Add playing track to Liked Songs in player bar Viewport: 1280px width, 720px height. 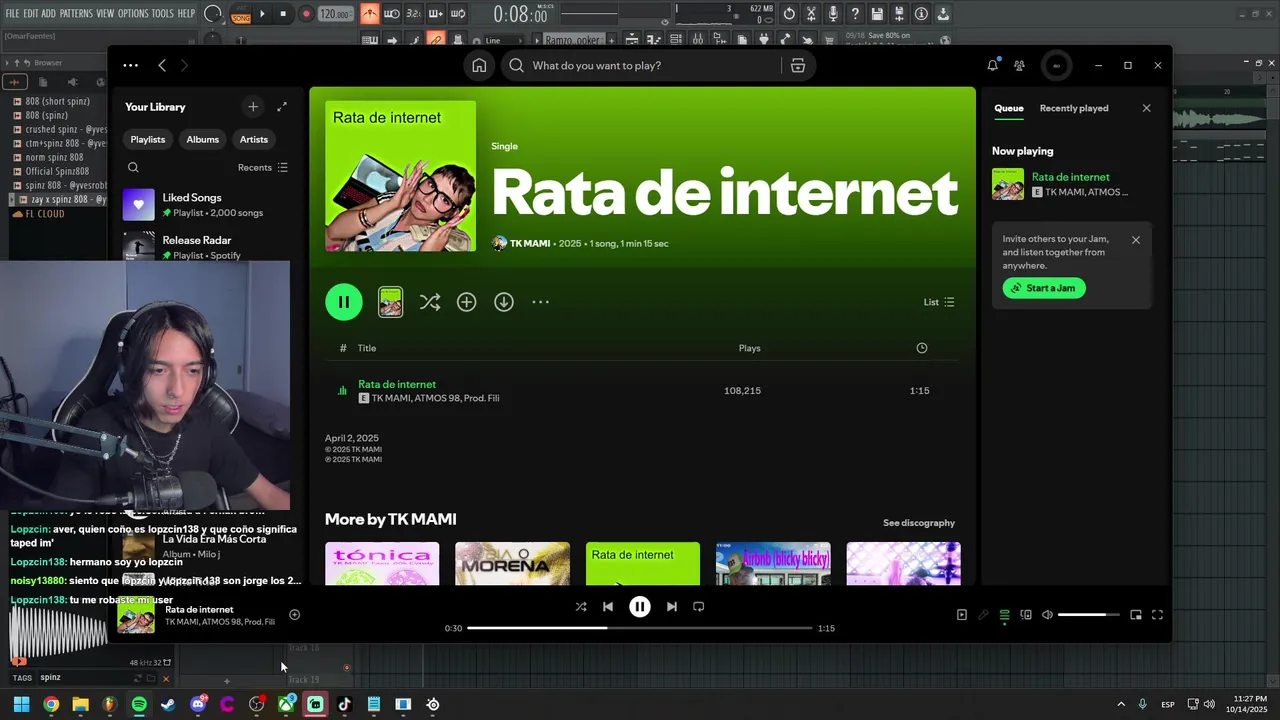294,615
